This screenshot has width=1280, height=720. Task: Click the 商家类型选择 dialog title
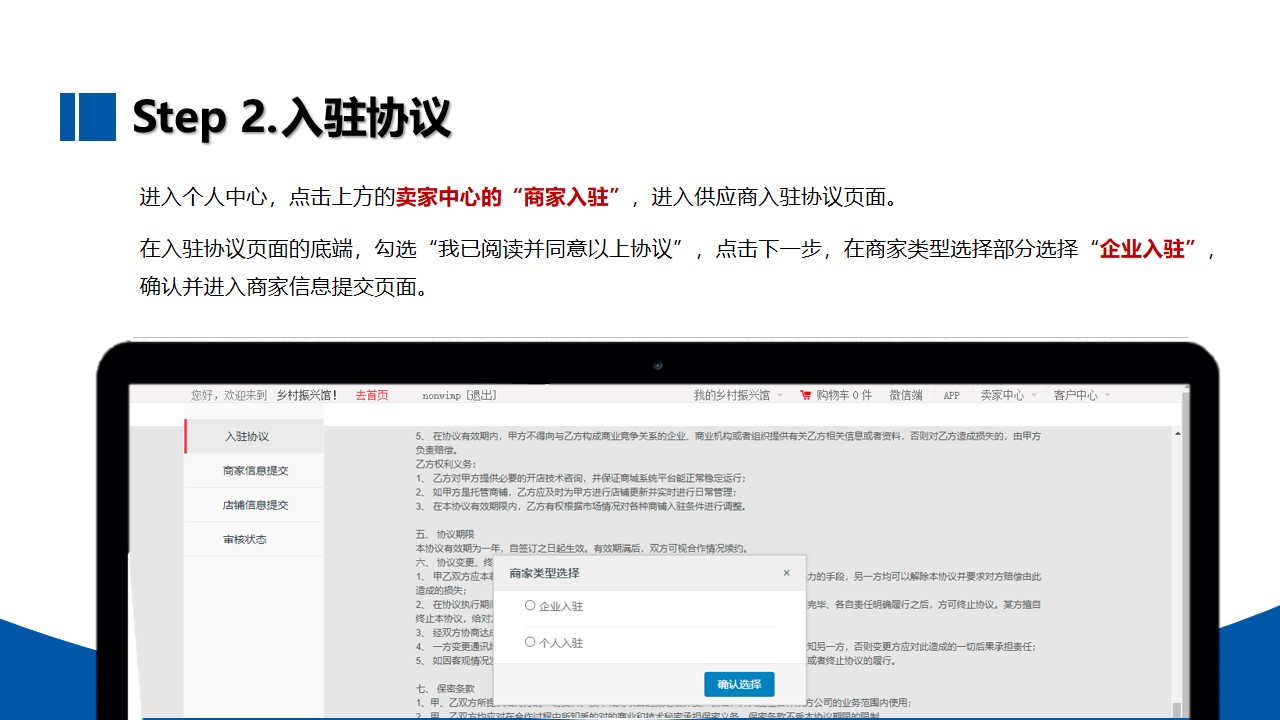click(x=544, y=573)
